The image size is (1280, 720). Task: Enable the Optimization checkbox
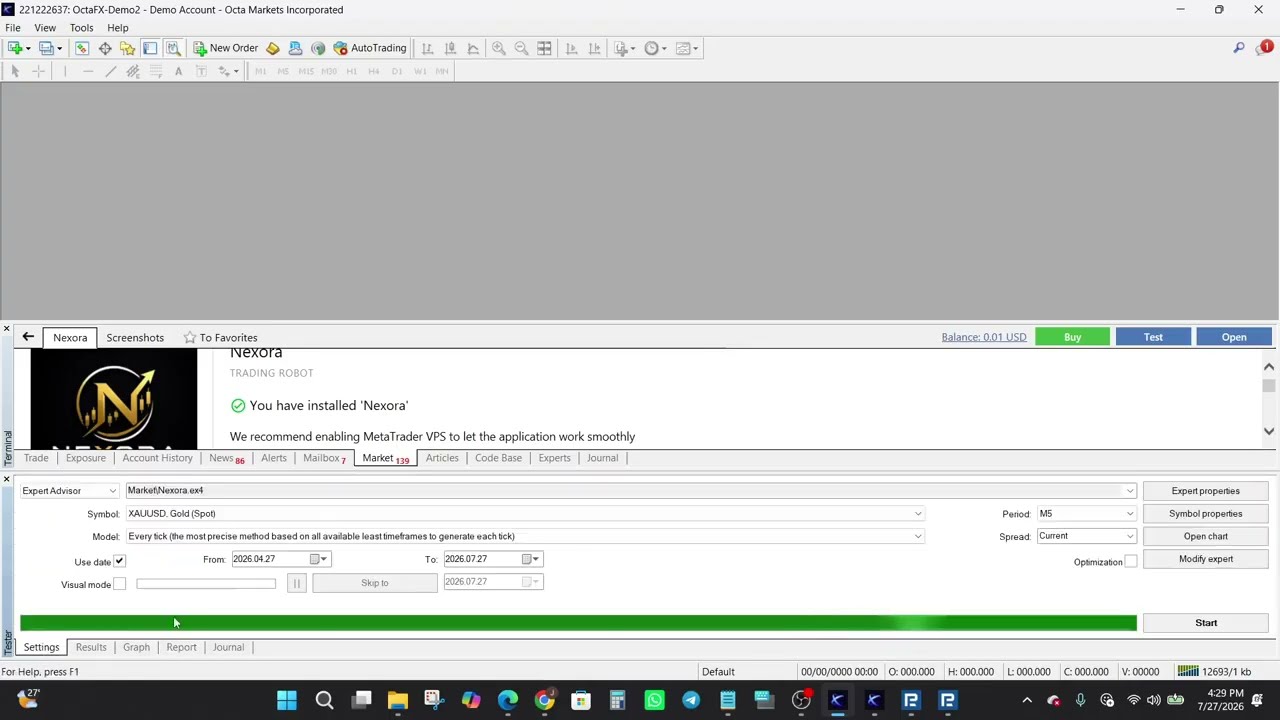[x=1131, y=562]
